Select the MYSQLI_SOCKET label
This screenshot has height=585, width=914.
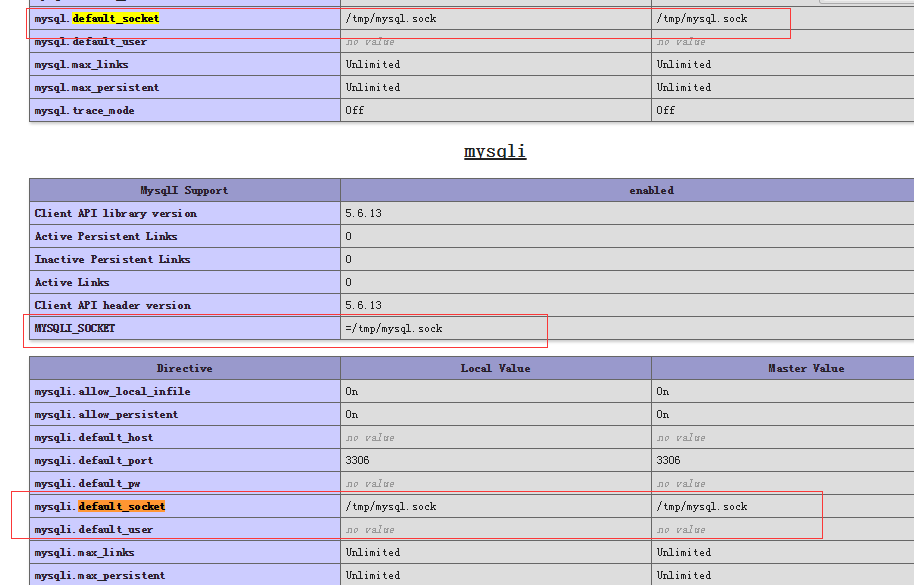[x=75, y=329]
